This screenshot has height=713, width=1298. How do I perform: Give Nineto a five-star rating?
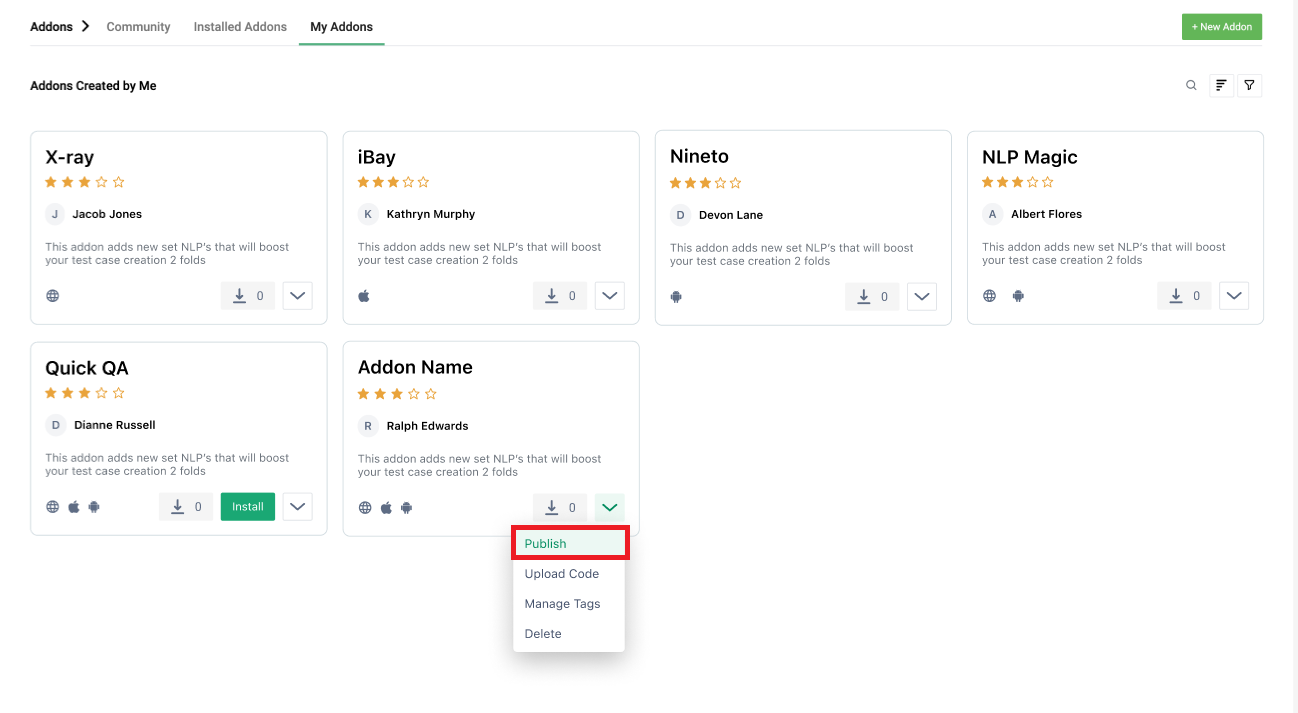736,183
